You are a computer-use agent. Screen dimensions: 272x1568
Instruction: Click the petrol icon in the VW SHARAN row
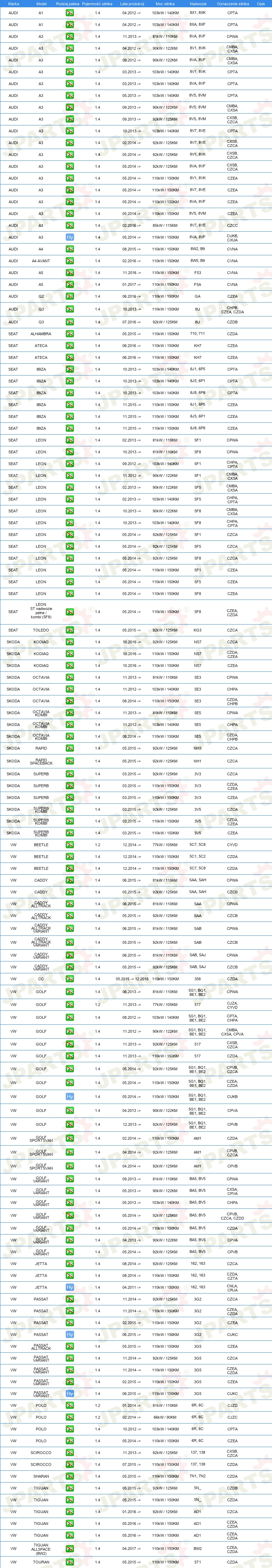pyautogui.click(x=70, y=1476)
